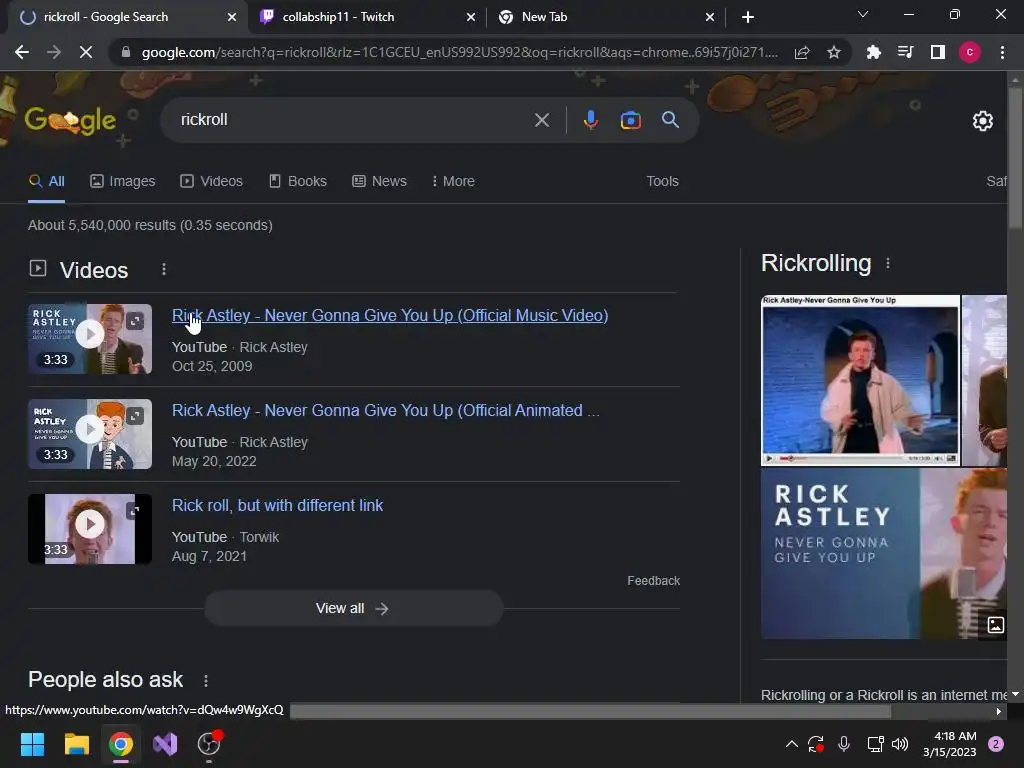Expand the More search filters
Viewport: 1024px width, 768px height.
[x=453, y=181]
